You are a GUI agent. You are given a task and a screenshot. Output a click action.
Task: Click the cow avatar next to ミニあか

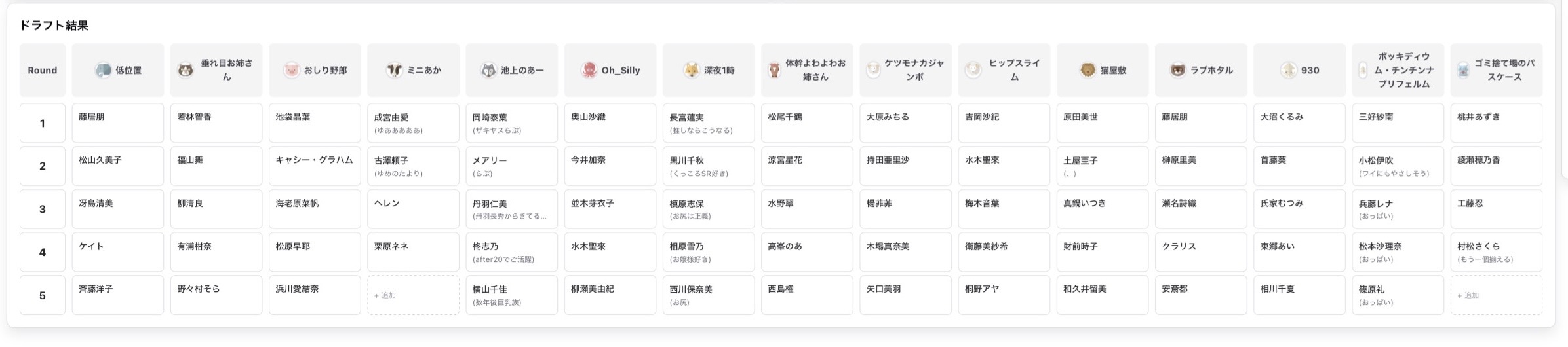click(394, 70)
